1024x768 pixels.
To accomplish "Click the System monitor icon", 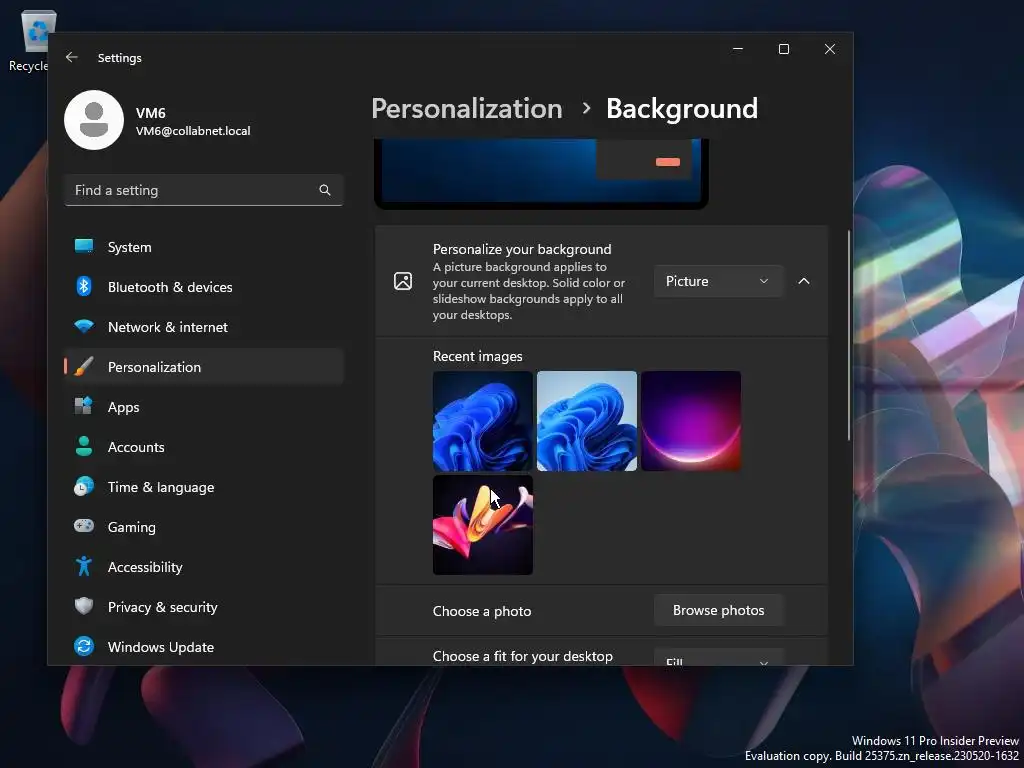I will coord(84,246).
